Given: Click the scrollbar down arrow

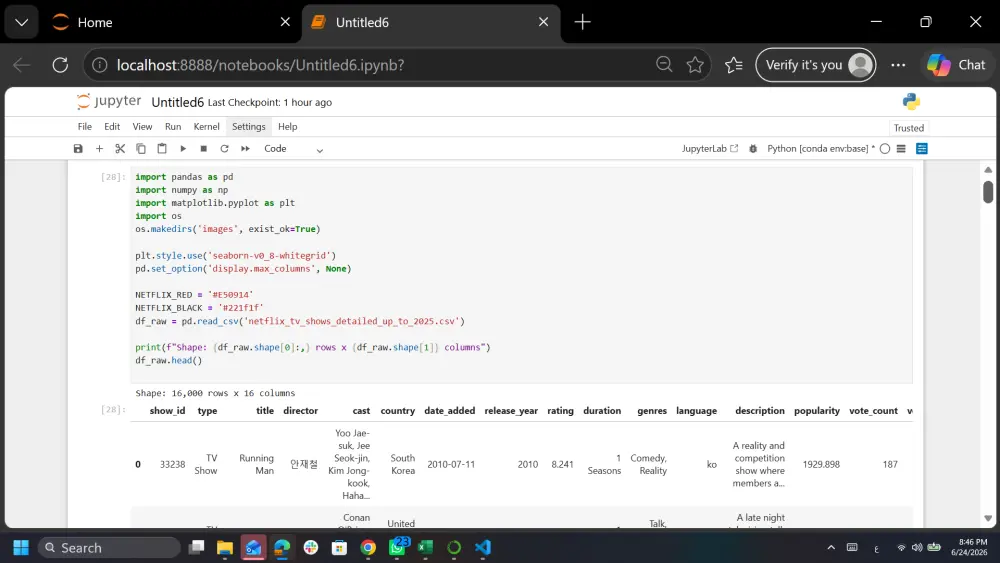Looking at the screenshot, I should tap(988, 518).
